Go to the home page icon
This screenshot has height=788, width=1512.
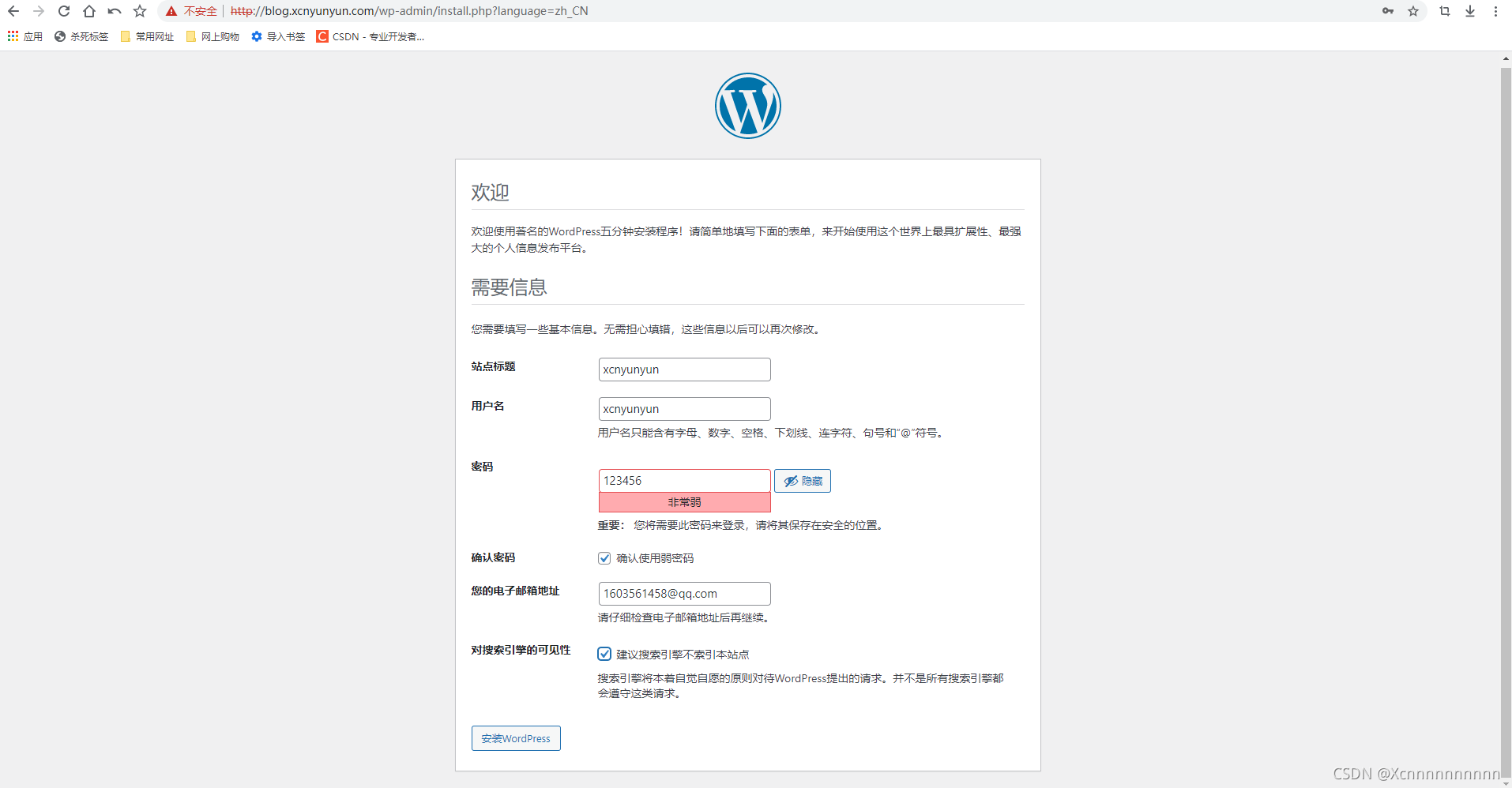(89, 11)
